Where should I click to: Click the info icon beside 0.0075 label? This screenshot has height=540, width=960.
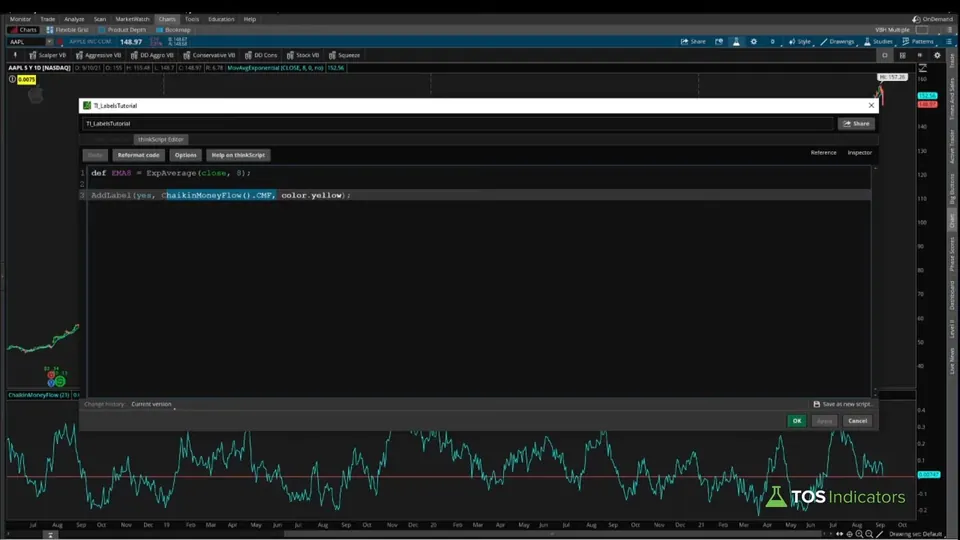coord(12,80)
